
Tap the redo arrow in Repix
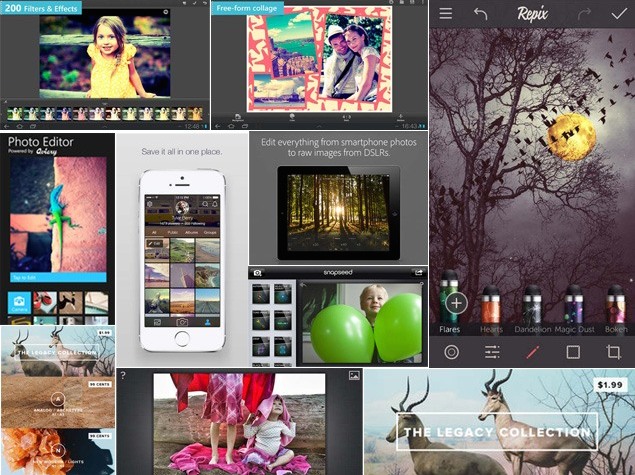click(585, 14)
